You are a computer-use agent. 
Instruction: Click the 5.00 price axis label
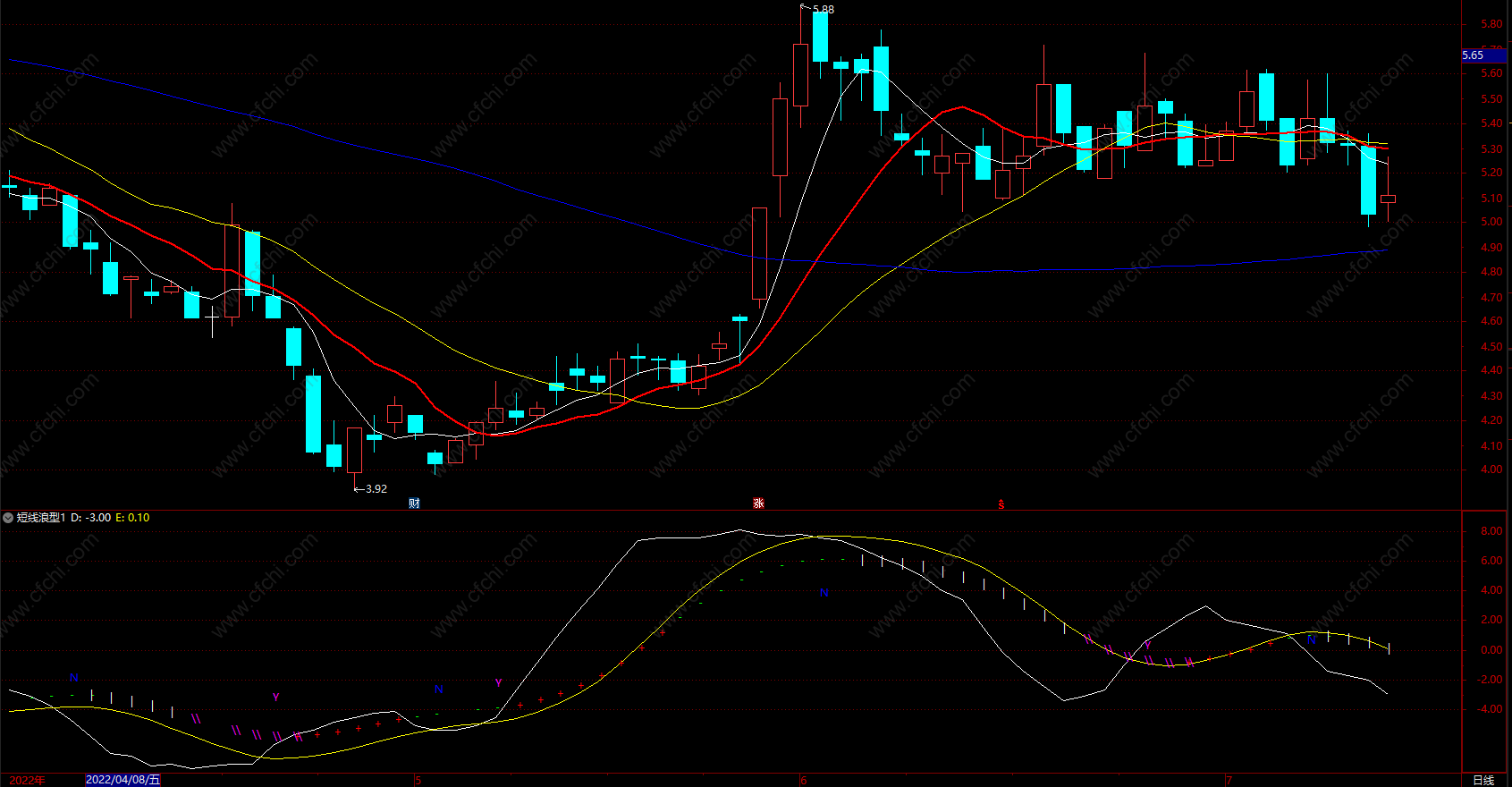1491,222
